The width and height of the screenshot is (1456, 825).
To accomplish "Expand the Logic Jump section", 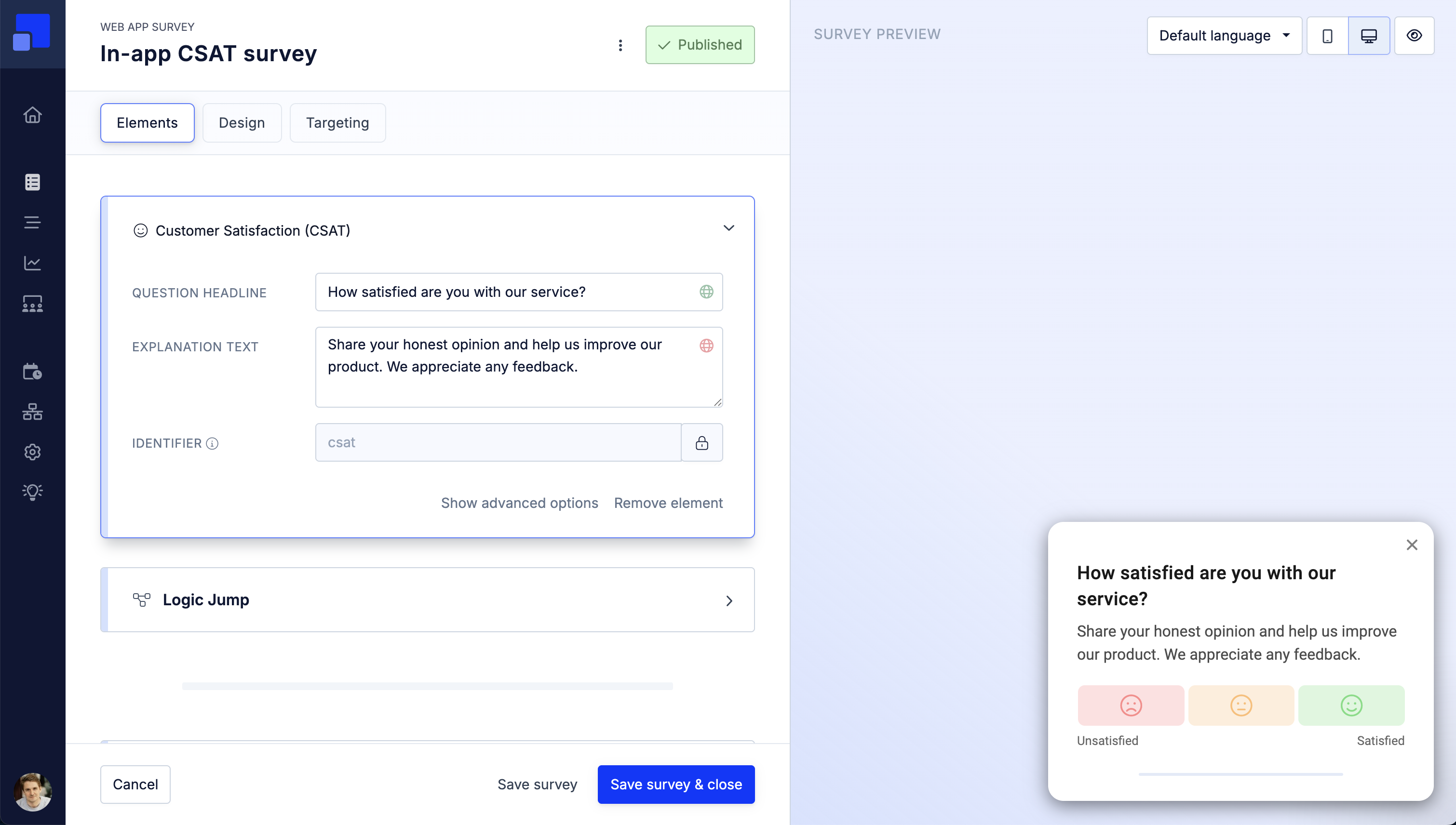I will [729, 600].
